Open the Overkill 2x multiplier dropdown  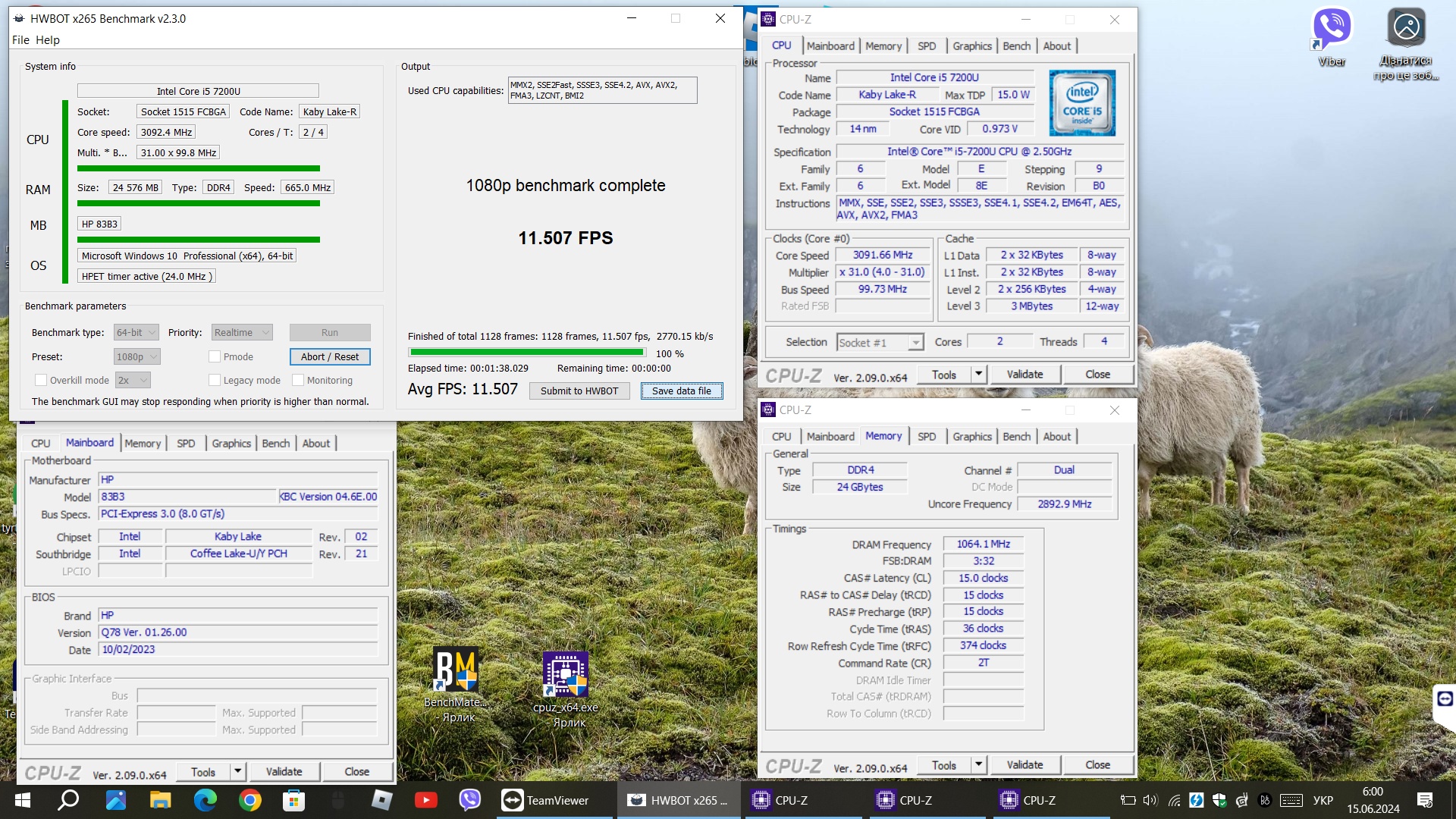point(133,380)
